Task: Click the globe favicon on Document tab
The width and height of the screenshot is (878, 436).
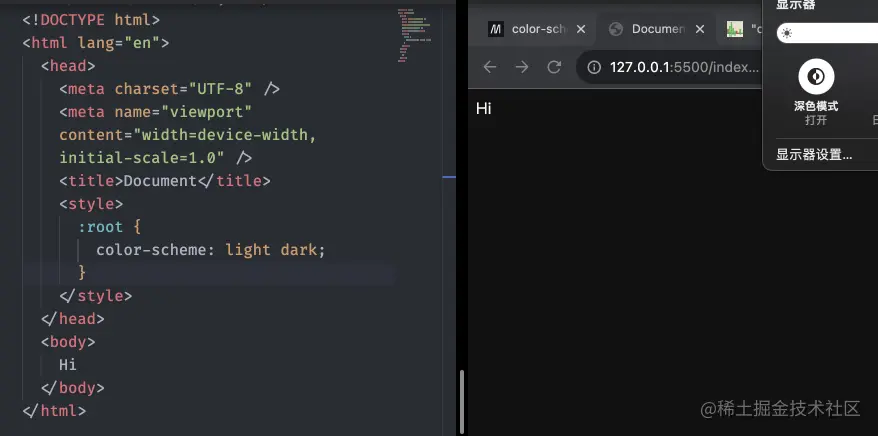Action: tap(616, 29)
